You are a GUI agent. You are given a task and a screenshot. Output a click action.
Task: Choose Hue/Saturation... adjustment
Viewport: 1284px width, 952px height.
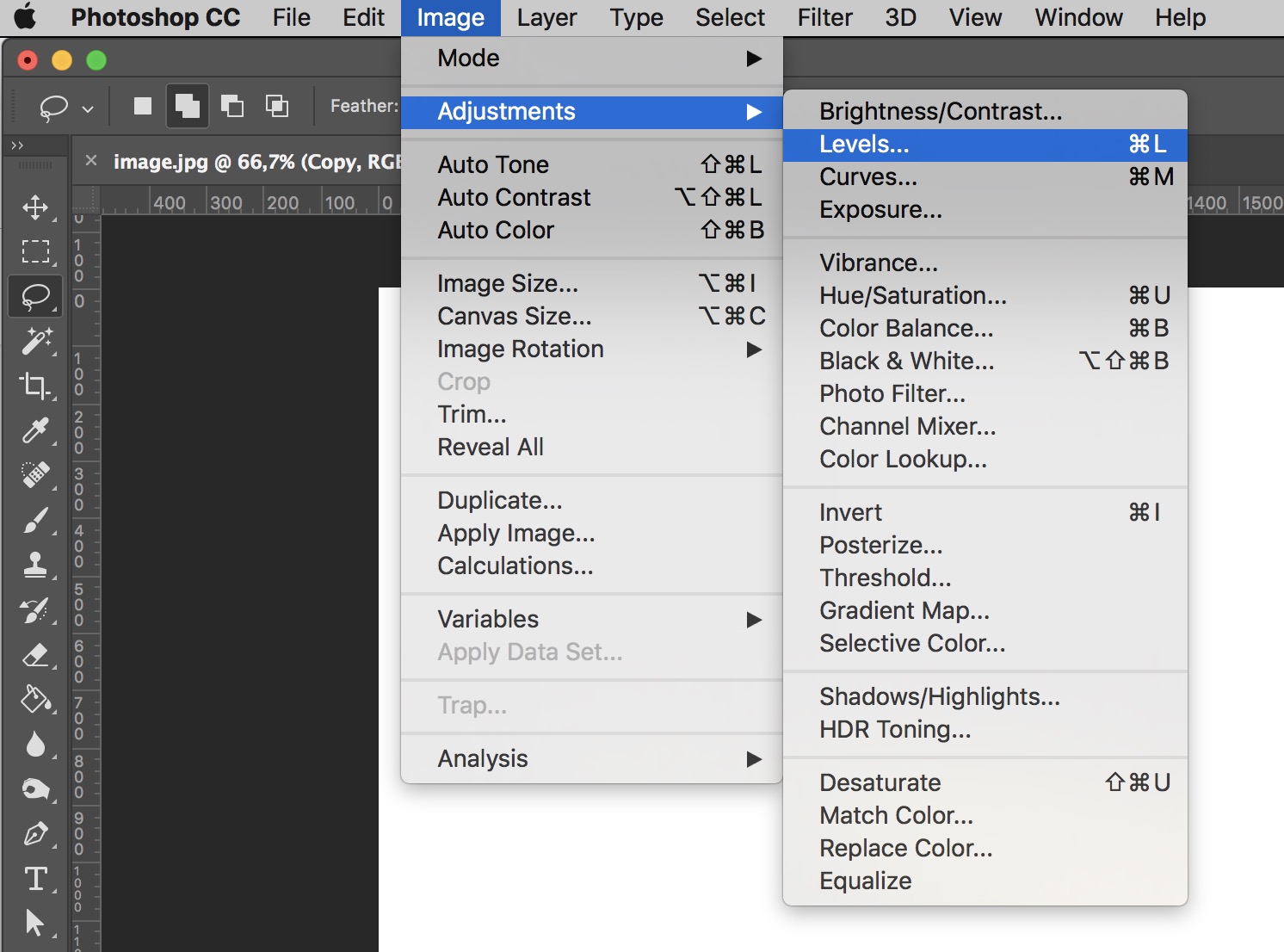pos(985,296)
